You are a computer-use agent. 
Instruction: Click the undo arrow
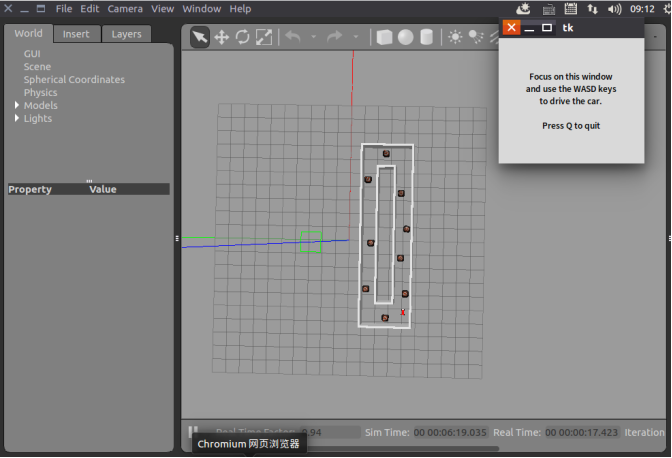[293, 37]
